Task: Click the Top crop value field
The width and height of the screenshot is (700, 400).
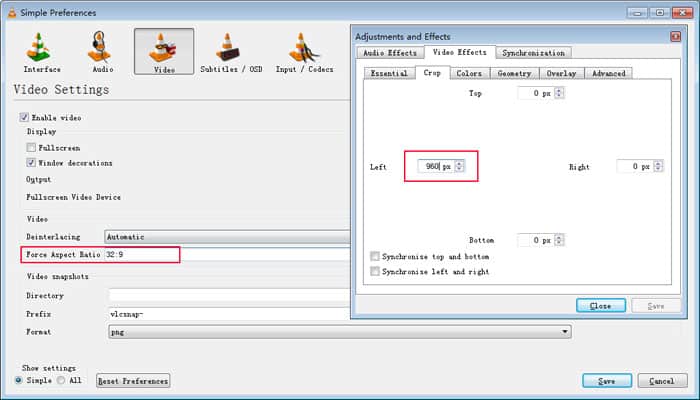Action: click(536, 93)
